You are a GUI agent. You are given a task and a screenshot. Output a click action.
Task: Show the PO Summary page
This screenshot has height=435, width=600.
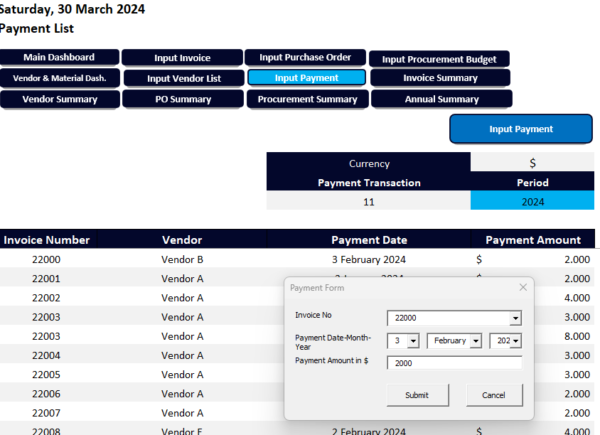(x=182, y=99)
